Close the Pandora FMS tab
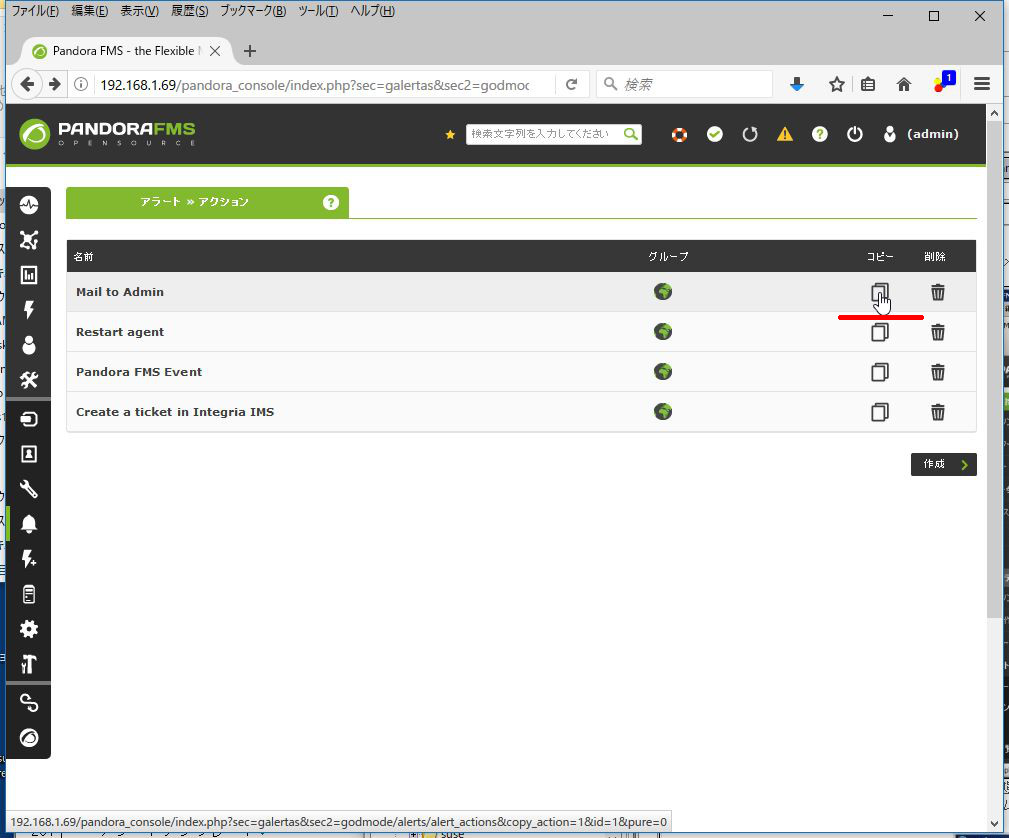Screen dimensions: 1009x838 pos(215,51)
